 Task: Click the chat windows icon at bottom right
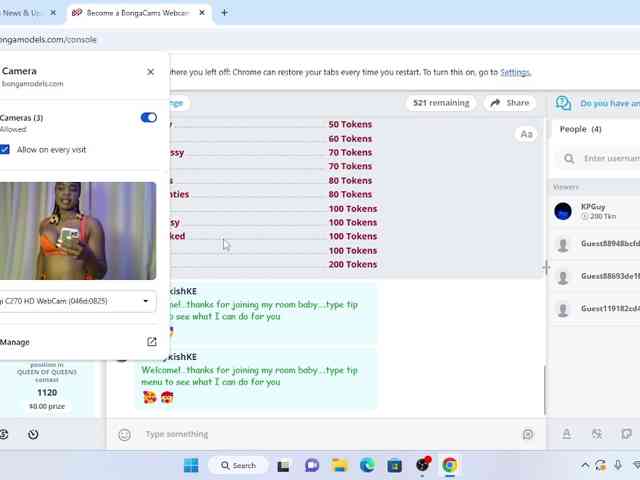coord(627,434)
